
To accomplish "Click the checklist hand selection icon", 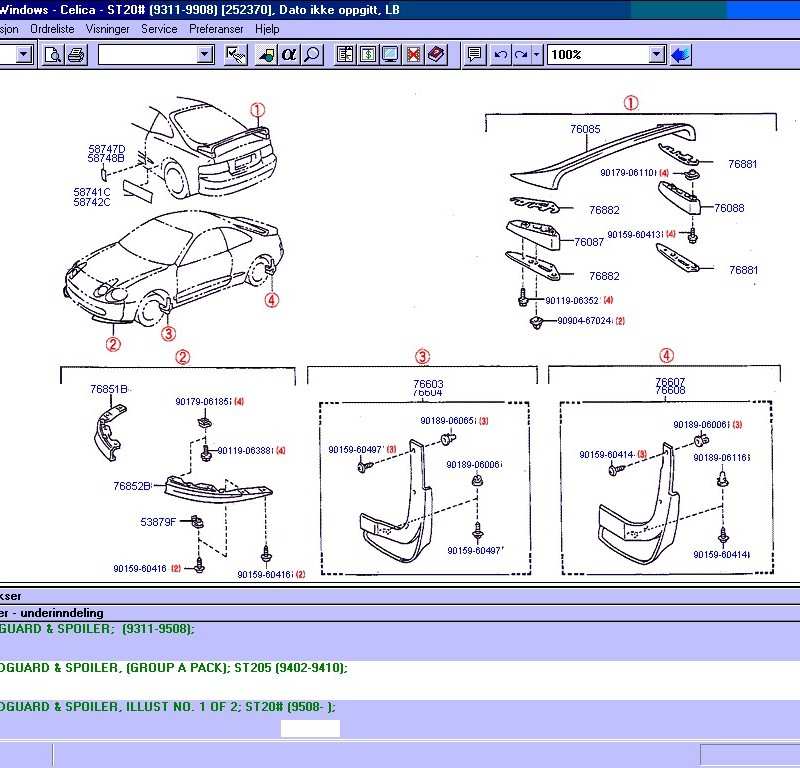I will (x=236, y=55).
